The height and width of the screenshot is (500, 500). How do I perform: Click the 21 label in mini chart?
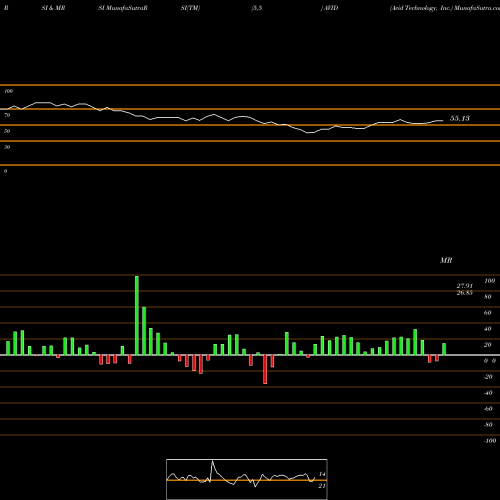pos(322,486)
